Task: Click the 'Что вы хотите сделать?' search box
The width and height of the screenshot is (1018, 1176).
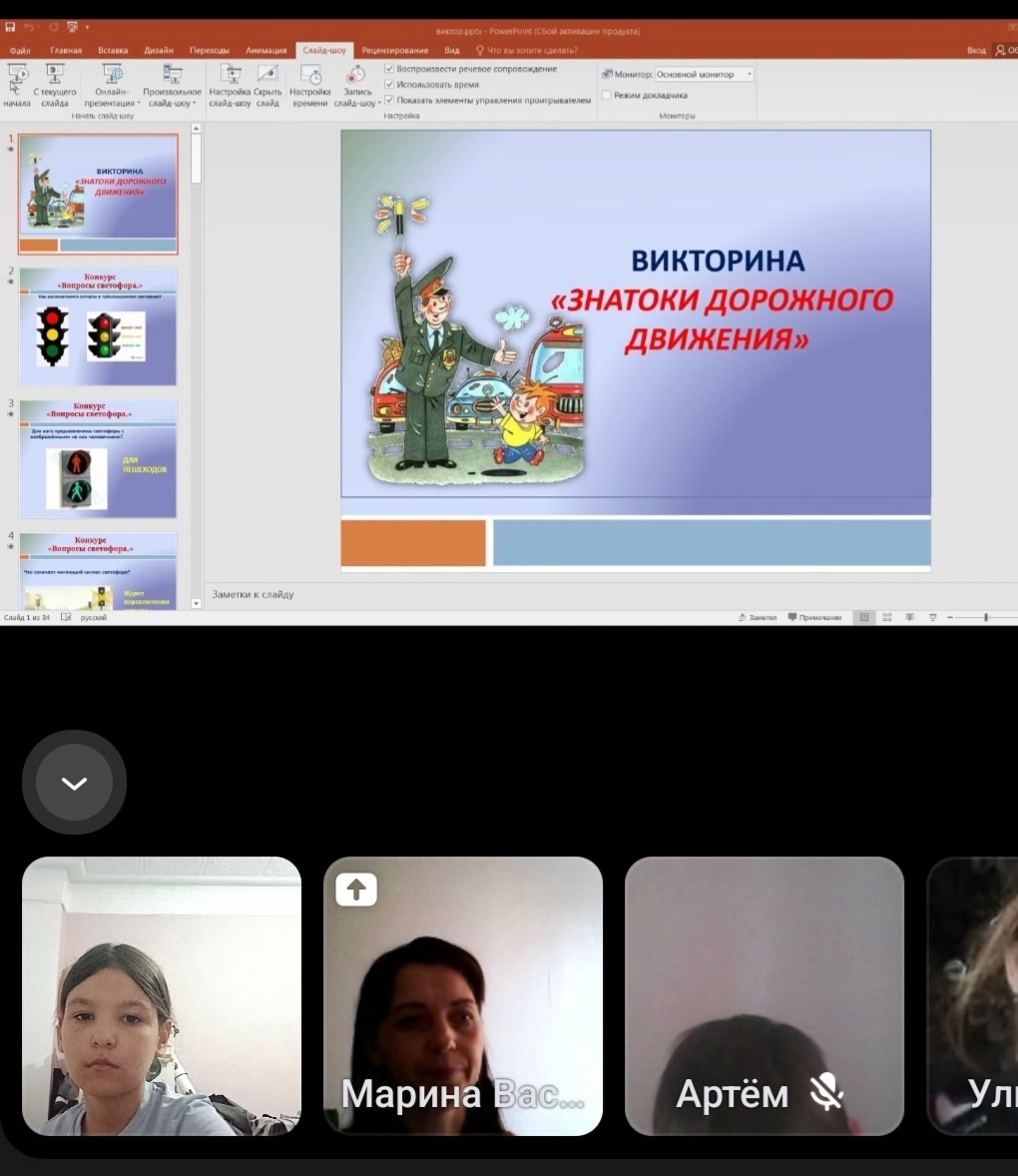Action: [x=527, y=50]
